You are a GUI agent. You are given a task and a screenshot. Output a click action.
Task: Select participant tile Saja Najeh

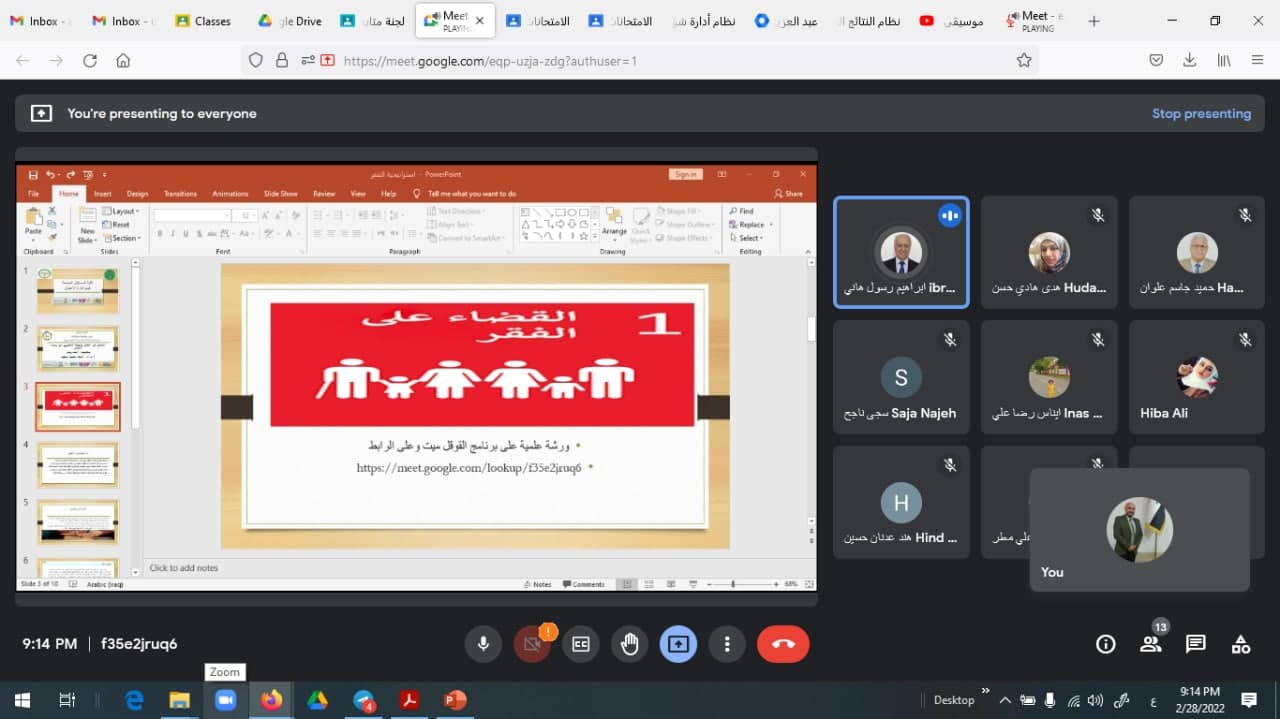pyautogui.click(x=901, y=377)
